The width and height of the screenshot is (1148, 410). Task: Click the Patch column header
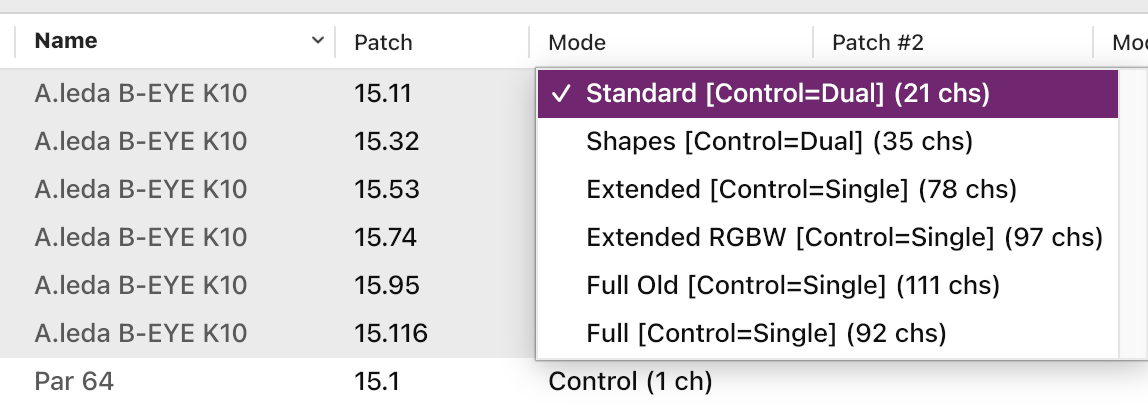point(383,42)
